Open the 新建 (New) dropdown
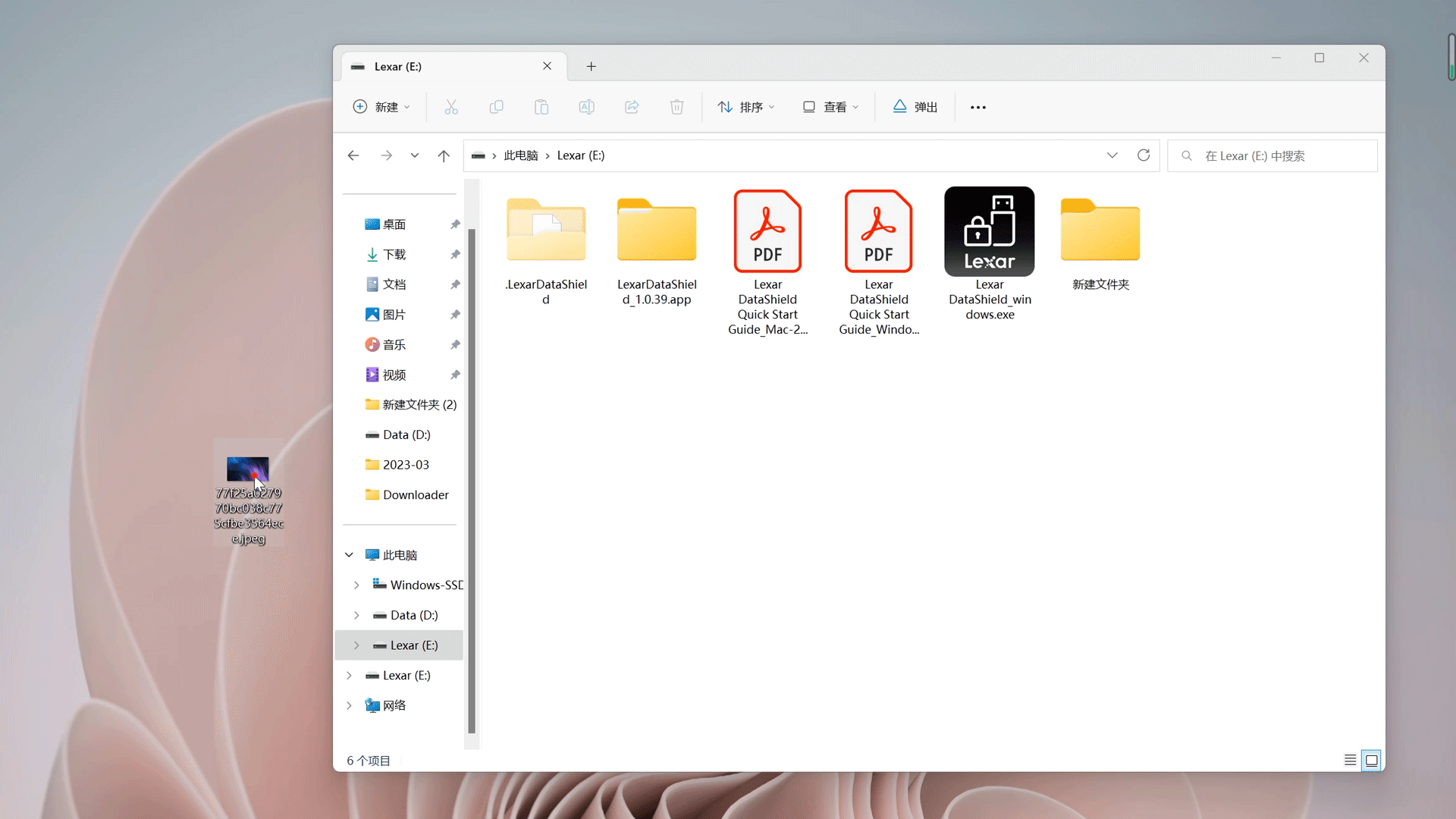The image size is (1456, 819). click(x=382, y=107)
